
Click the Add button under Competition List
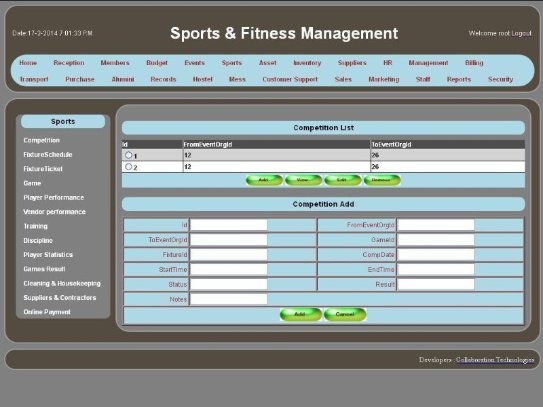(x=264, y=180)
